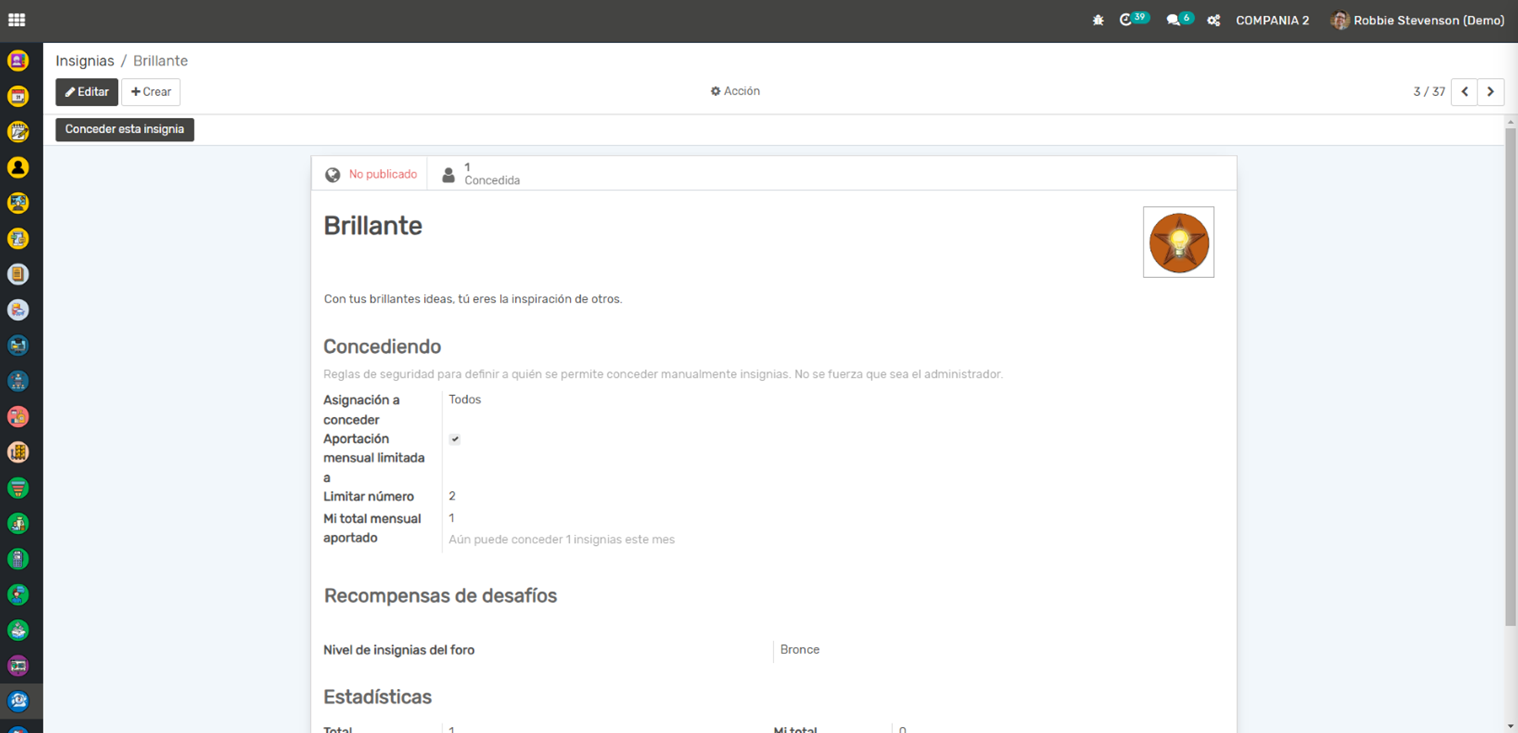Click the gears icon in top bar
1518x733 pixels.
tap(1213, 20)
